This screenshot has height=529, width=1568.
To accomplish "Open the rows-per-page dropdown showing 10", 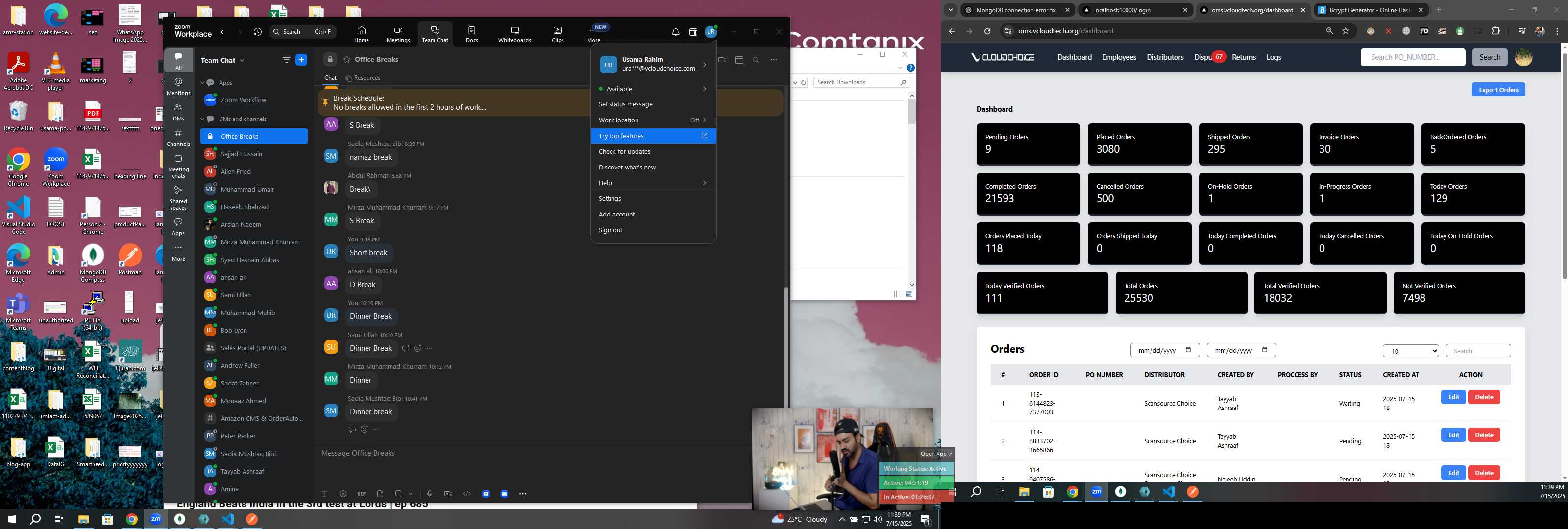I will coord(1410,351).
